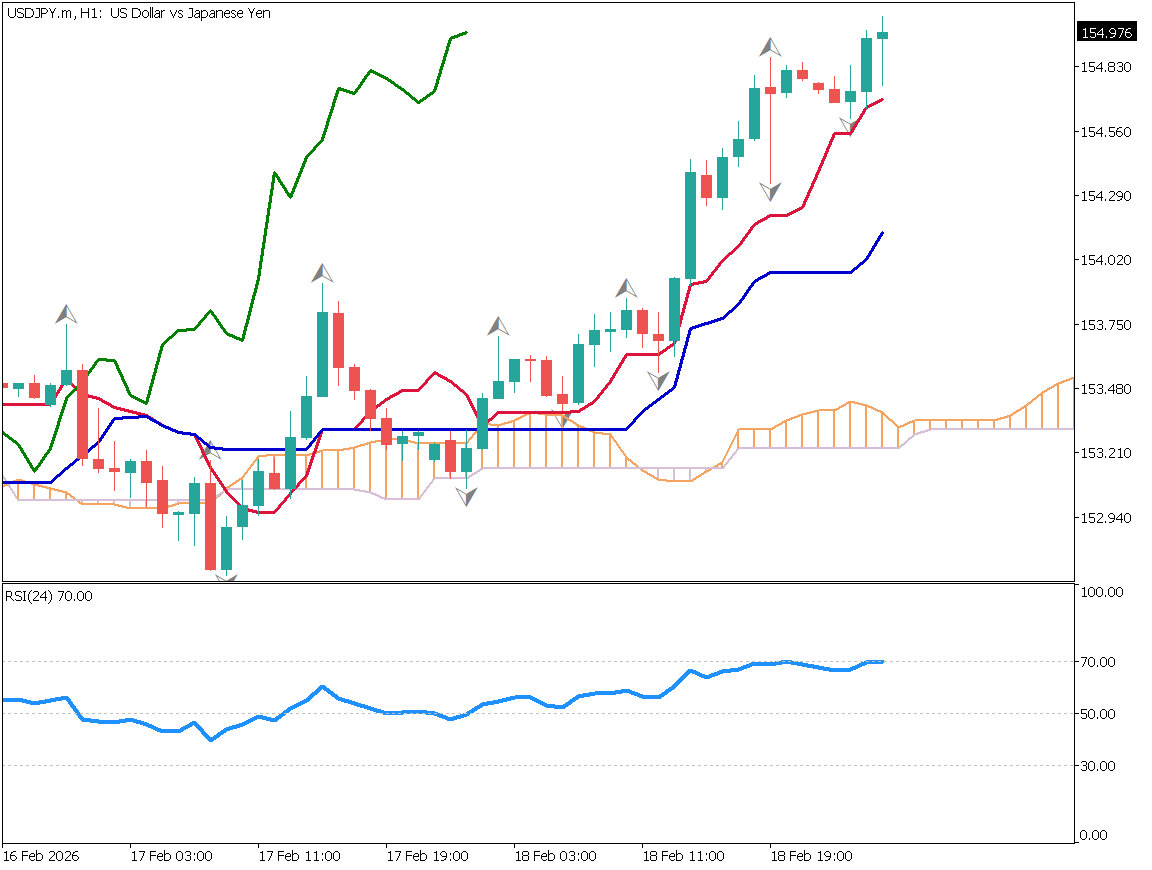This screenshot has height=870, width=1152.
Task: Click the down fractal arrow near 154.290
Action: click(x=770, y=191)
